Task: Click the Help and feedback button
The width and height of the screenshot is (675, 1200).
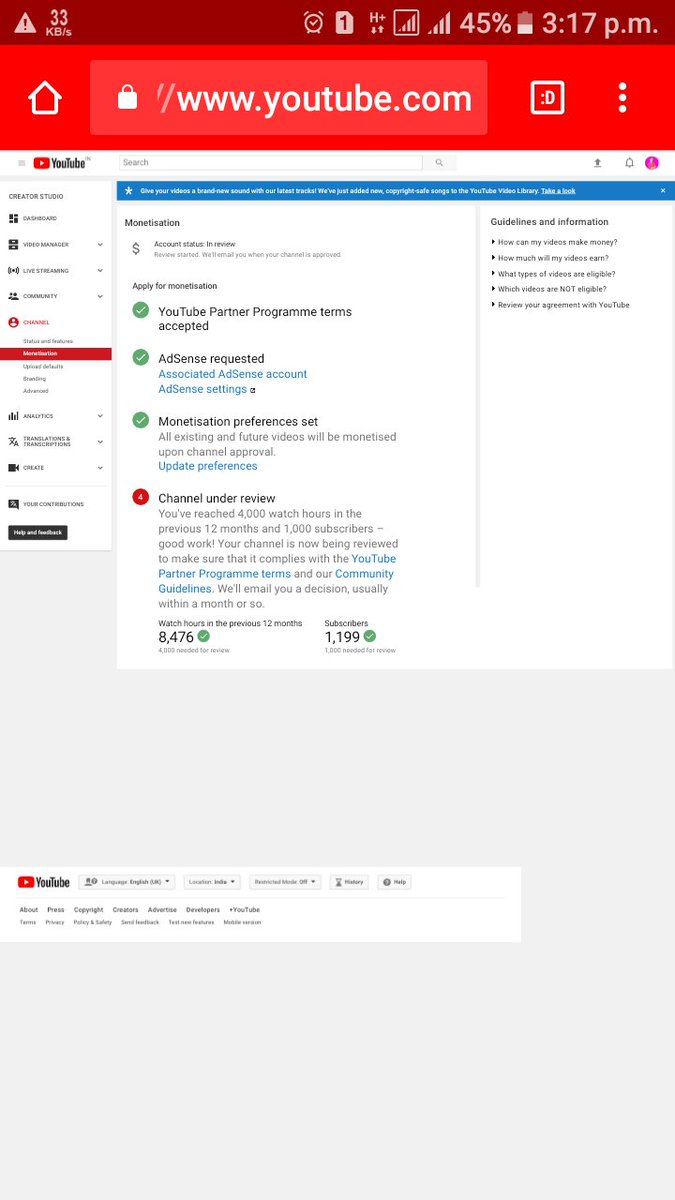Action: coord(38,533)
